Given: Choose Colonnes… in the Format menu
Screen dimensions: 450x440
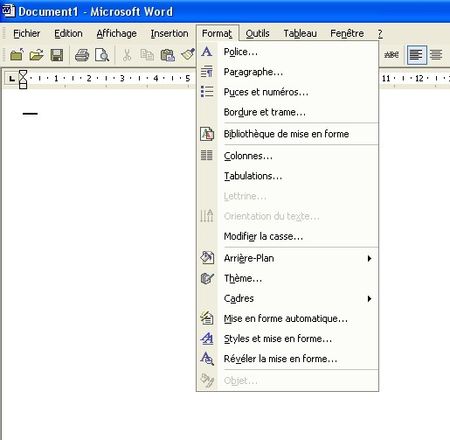Looking at the screenshot, I should 288,156.
